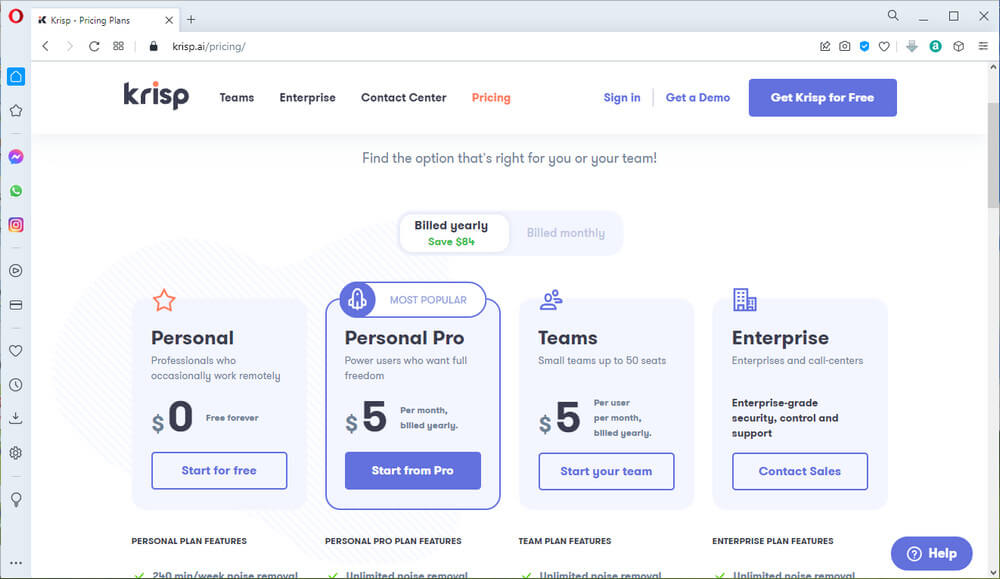
Task: Open Settings gear in sidebar
Action: [16, 453]
